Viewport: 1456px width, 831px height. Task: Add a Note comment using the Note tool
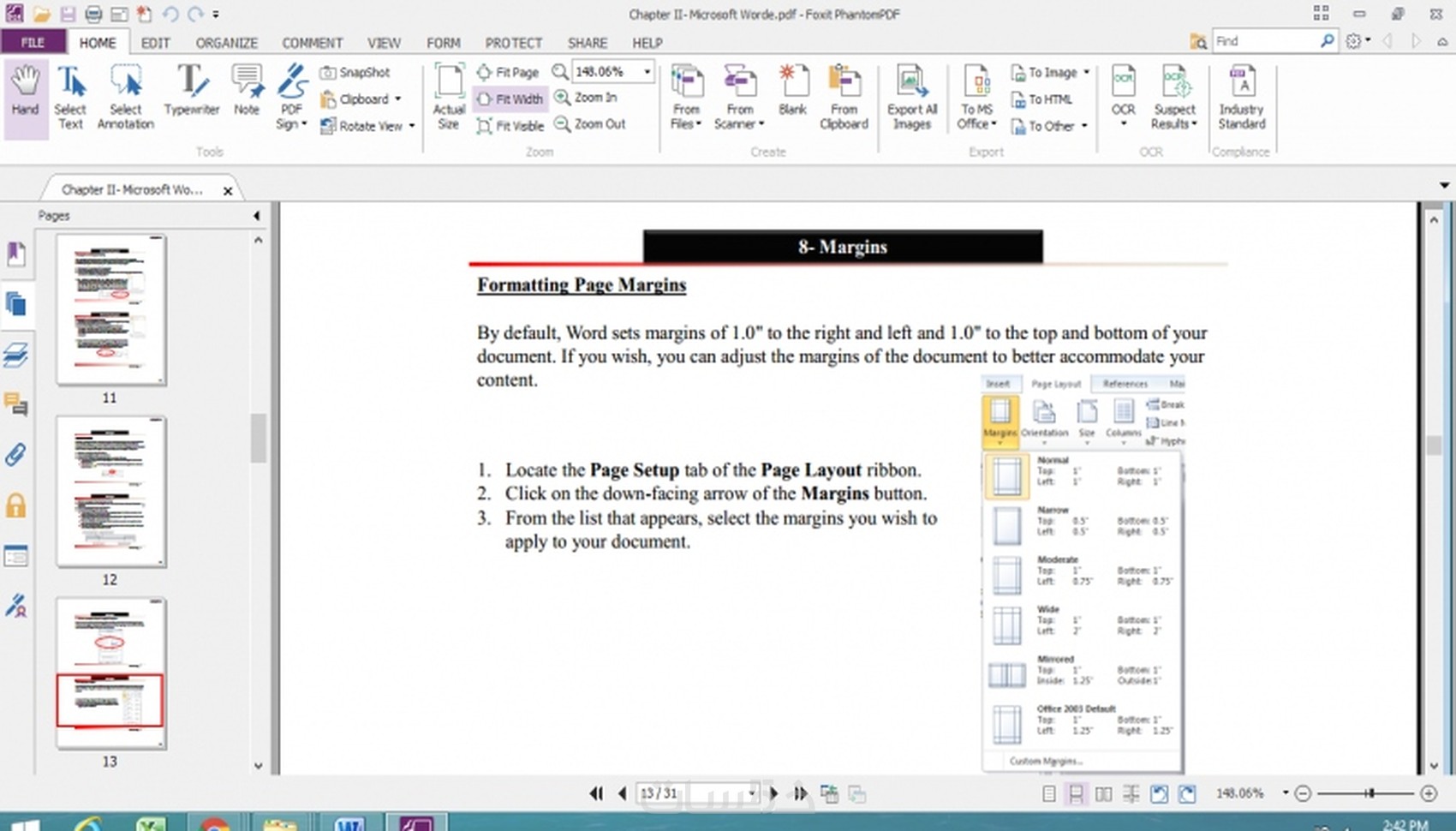(x=247, y=90)
